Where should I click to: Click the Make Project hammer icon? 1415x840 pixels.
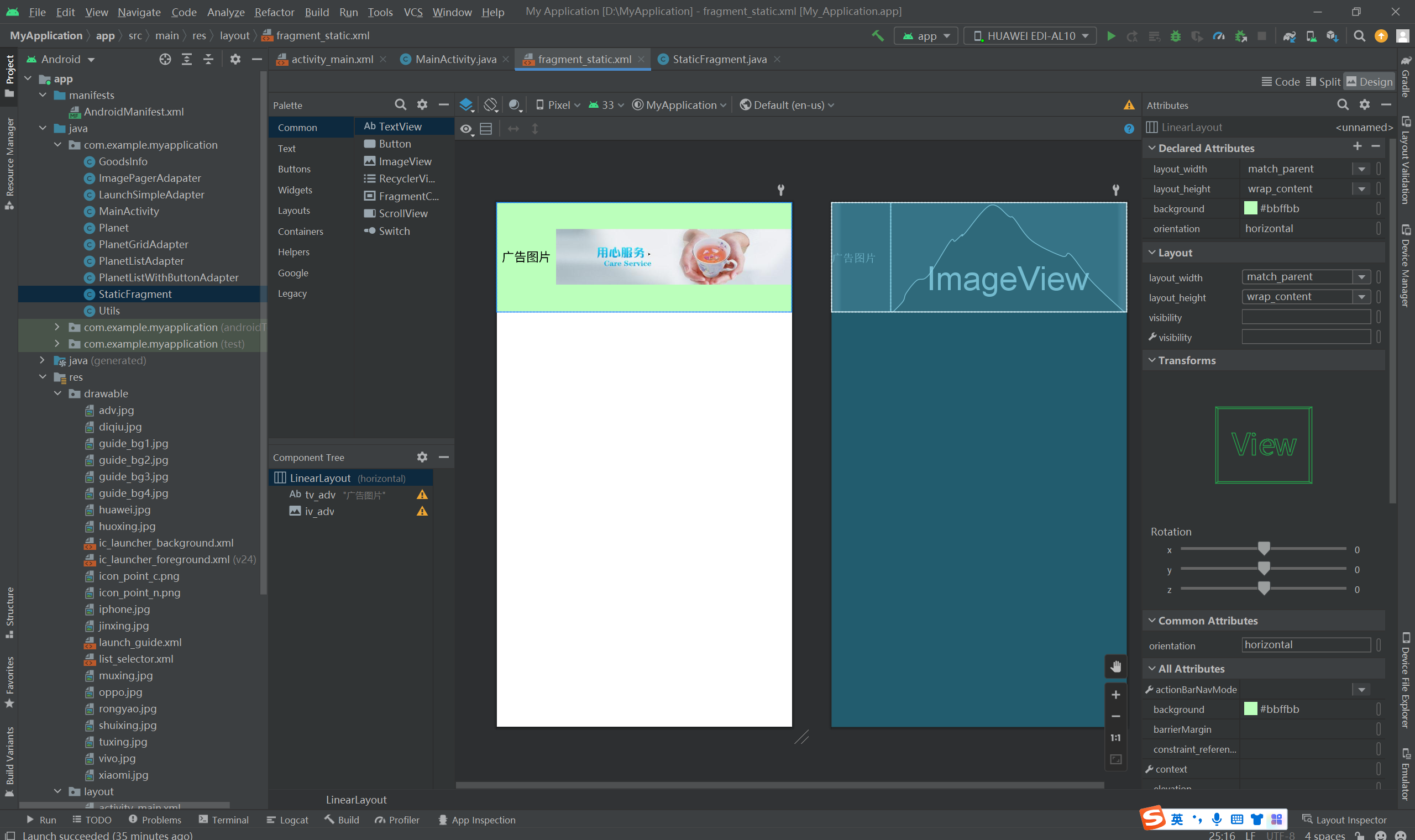877,36
